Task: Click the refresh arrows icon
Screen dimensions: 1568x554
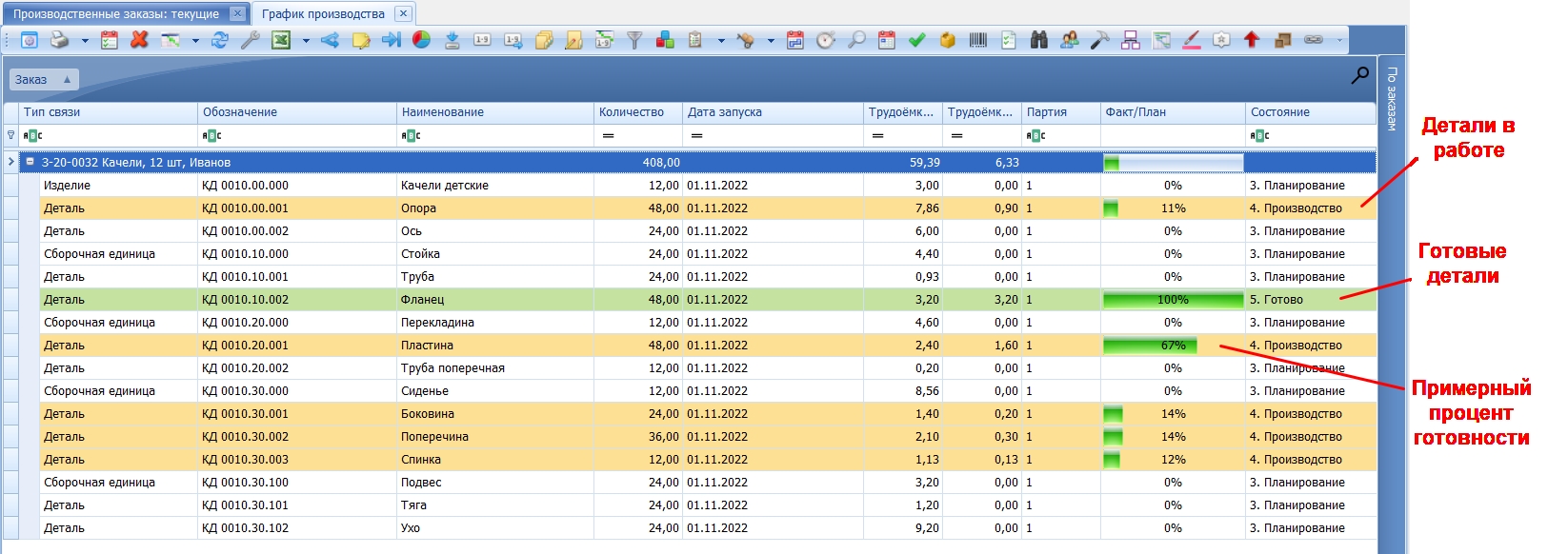Action: coord(220,40)
